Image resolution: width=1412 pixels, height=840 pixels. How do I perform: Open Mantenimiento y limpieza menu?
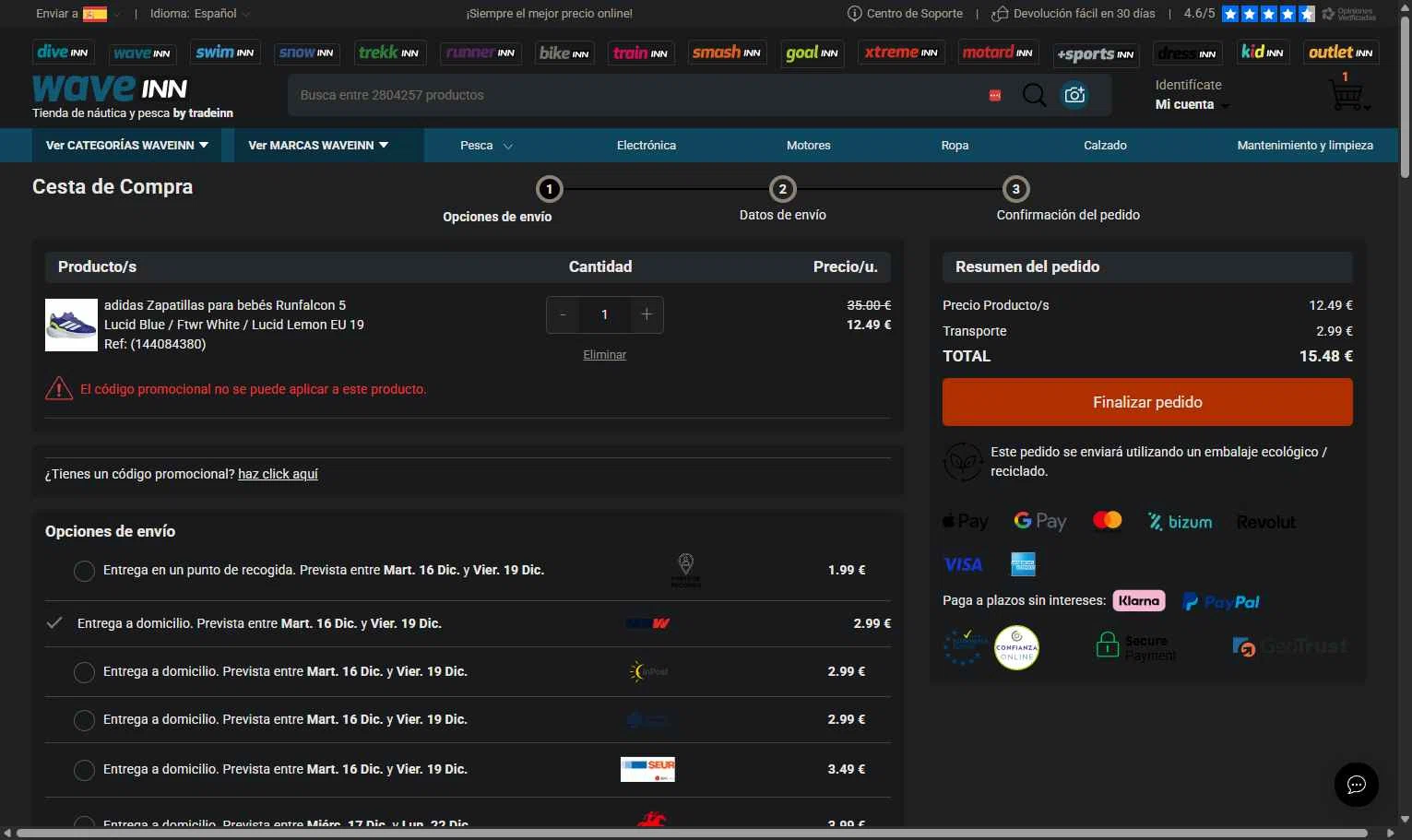[1305, 146]
